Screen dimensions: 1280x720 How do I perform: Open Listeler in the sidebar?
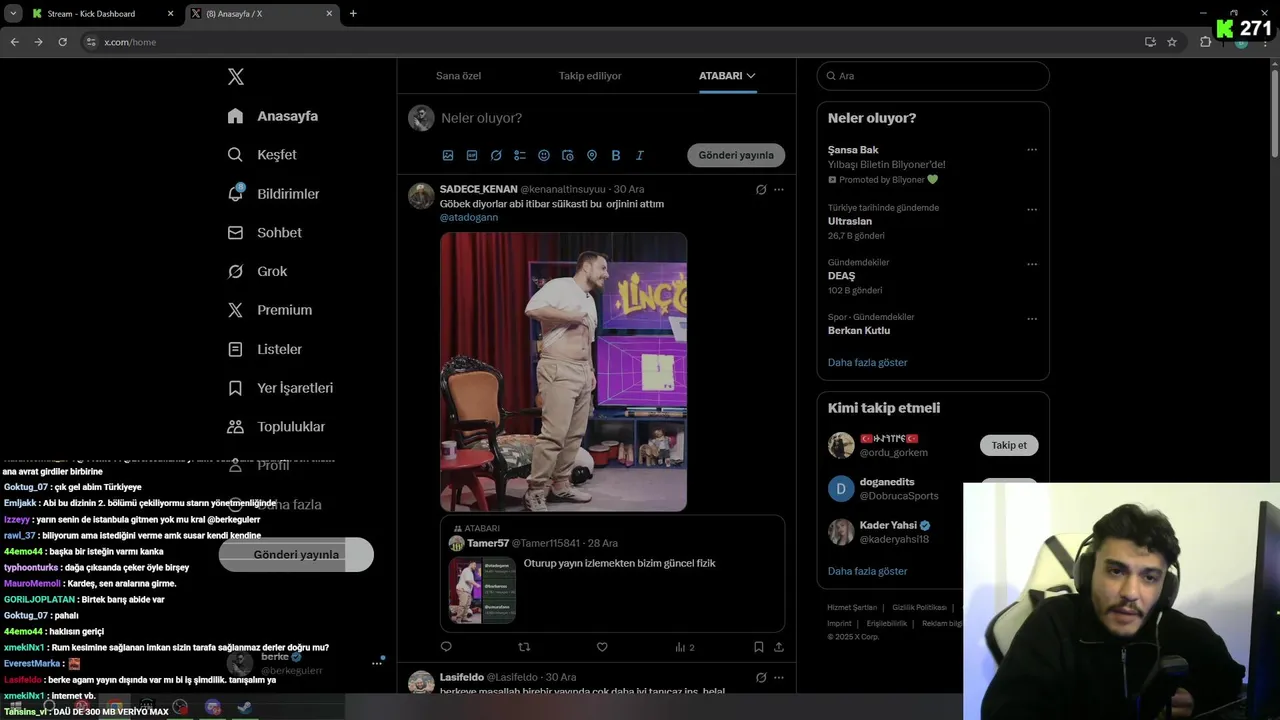click(264, 349)
